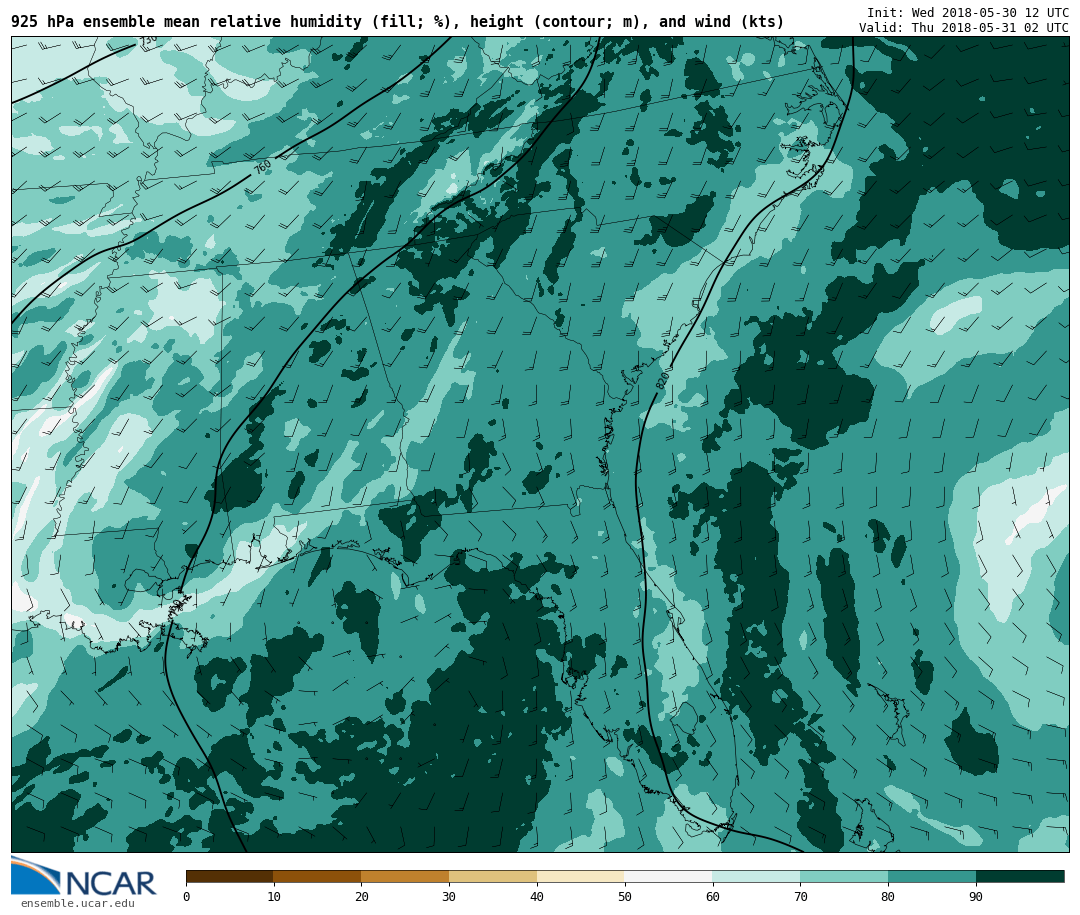Click the colorbar tick label 10
This screenshot has height=915, width=1080.
click(x=273, y=896)
